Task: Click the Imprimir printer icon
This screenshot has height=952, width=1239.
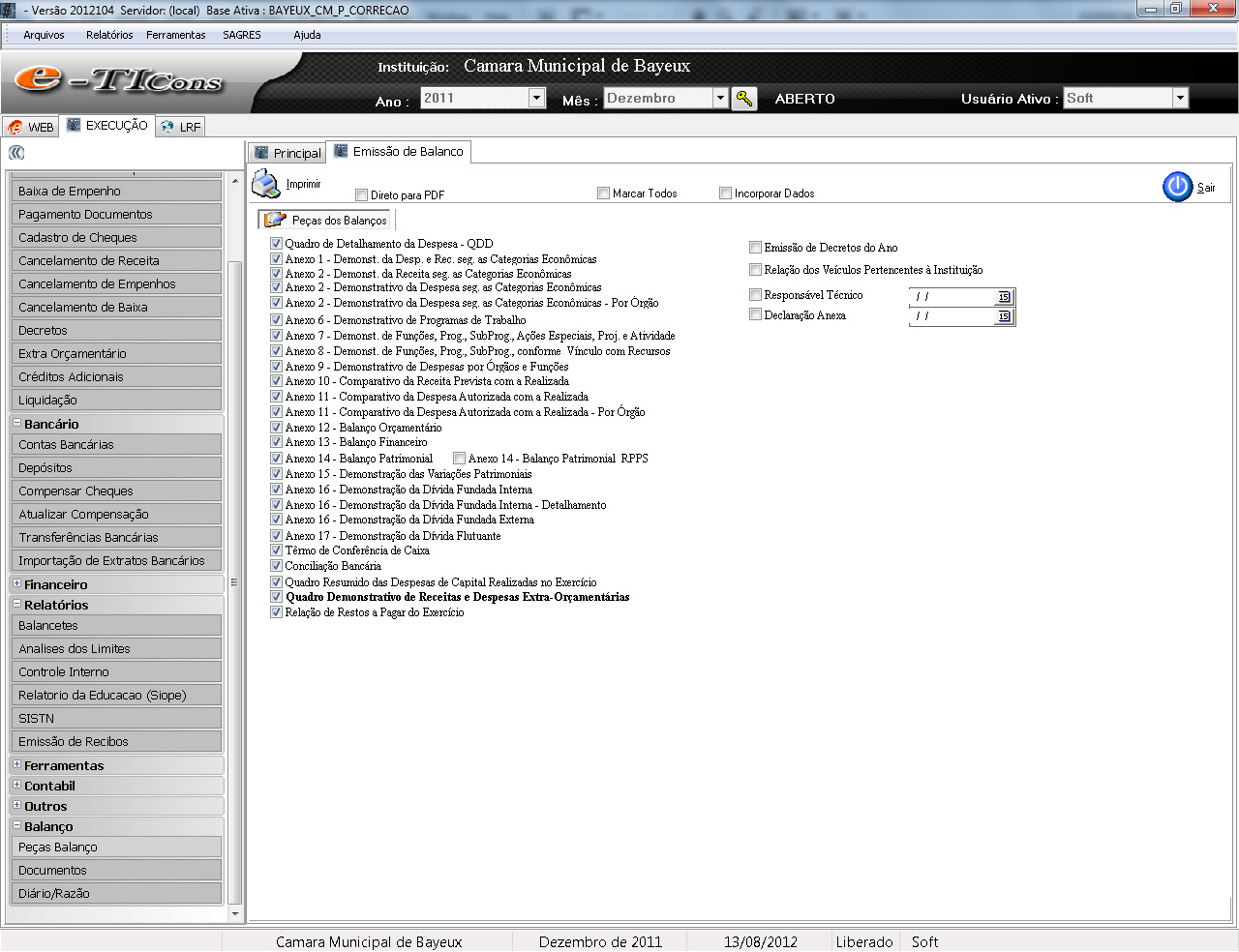Action: (265, 183)
